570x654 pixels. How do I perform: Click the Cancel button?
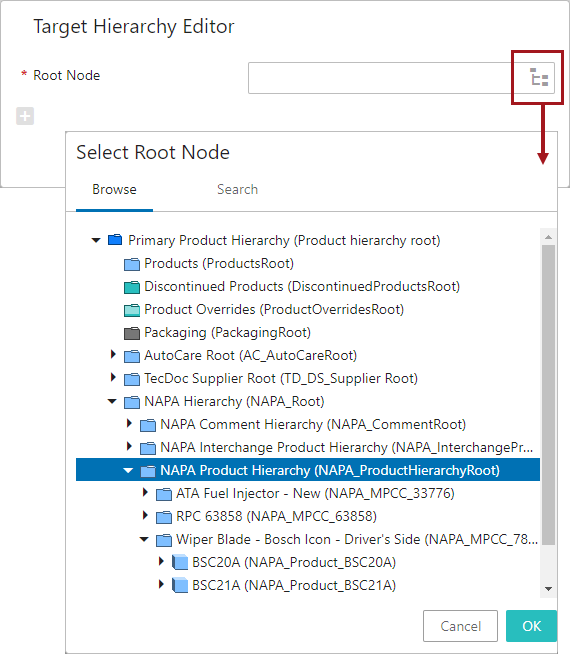pos(460,626)
